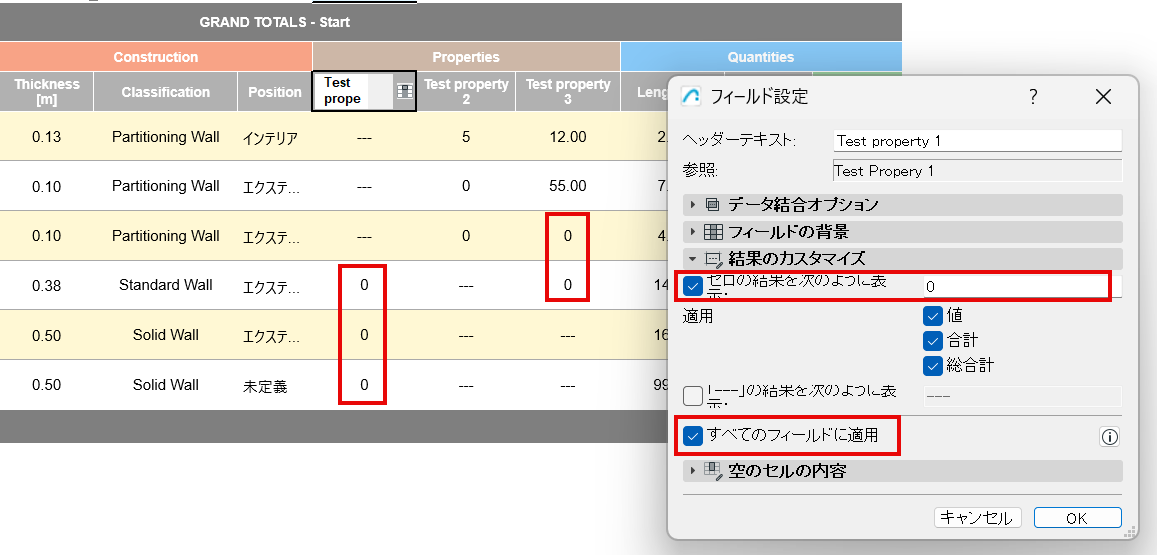Select the Position column header
Screen dimensions: 1157x555
pos(274,92)
